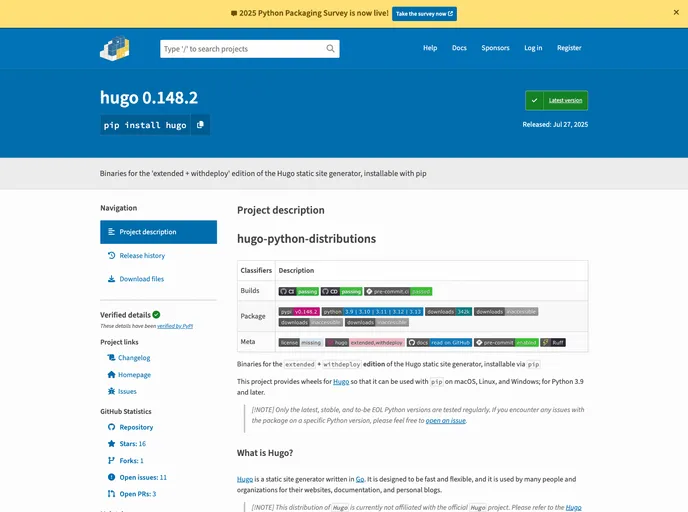Click the verified details green check icon
The image size is (688, 512).
click(x=157, y=315)
